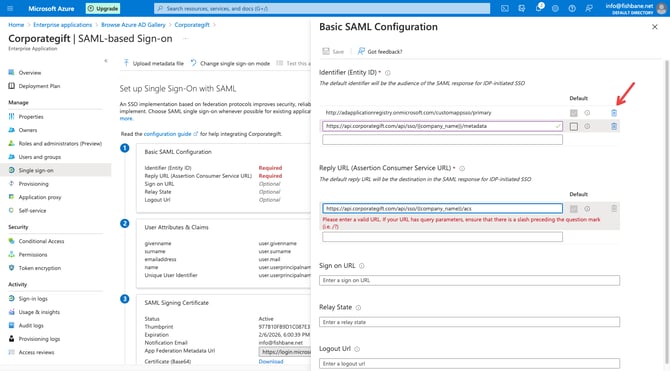Image resolution: width=670 pixels, height=371 pixels.
Task: Open Cloud Shell from the top bar
Action: [x=505, y=9]
